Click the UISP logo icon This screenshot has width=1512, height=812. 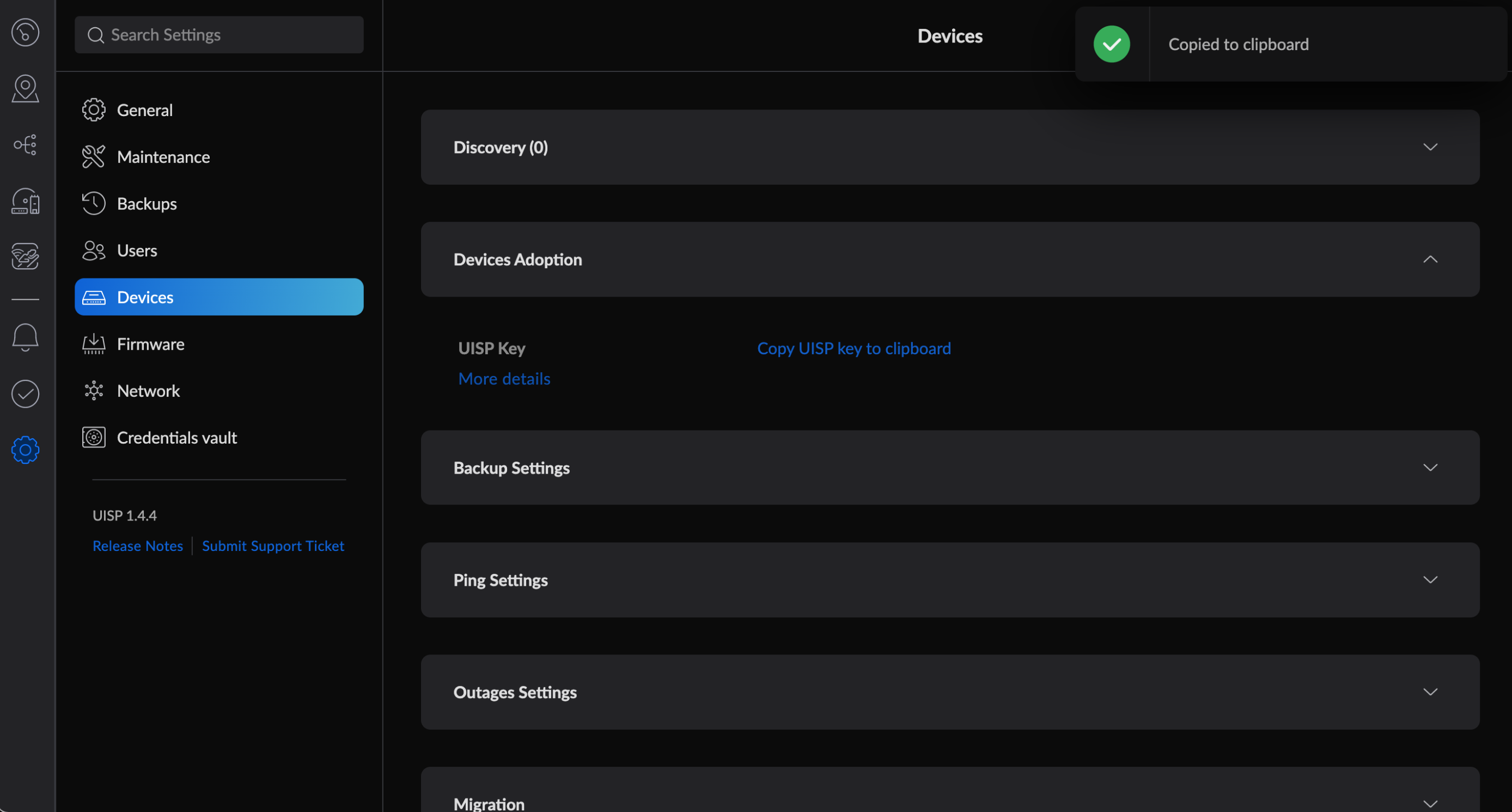(x=25, y=32)
